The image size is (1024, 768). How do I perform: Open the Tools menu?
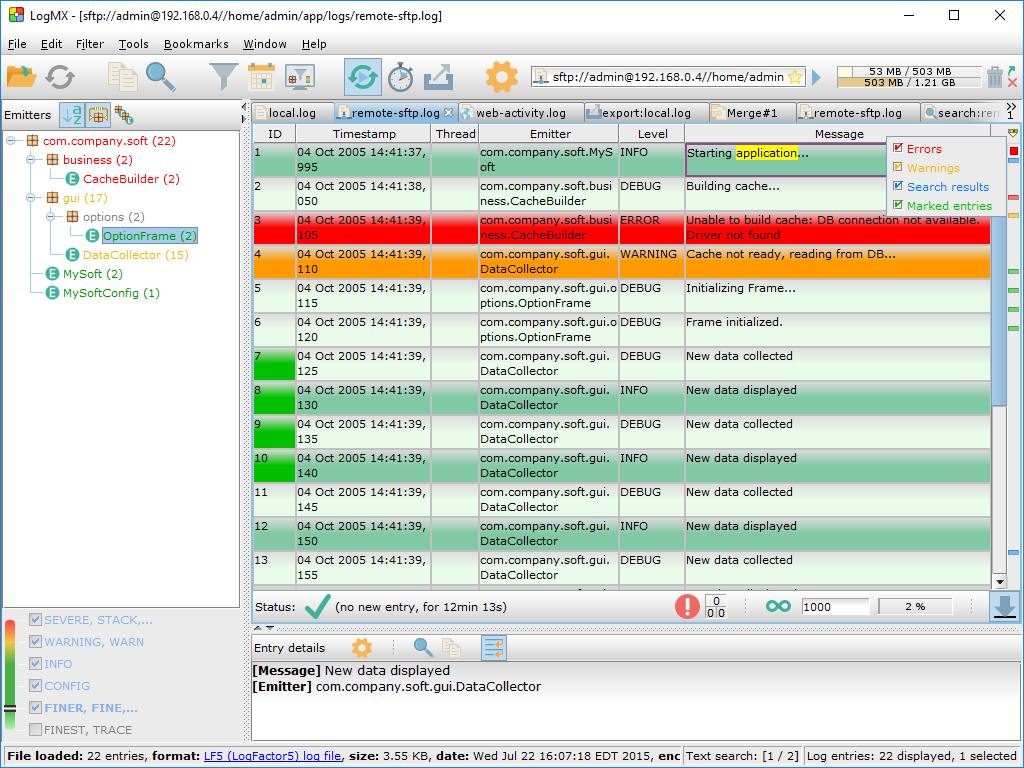point(133,44)
